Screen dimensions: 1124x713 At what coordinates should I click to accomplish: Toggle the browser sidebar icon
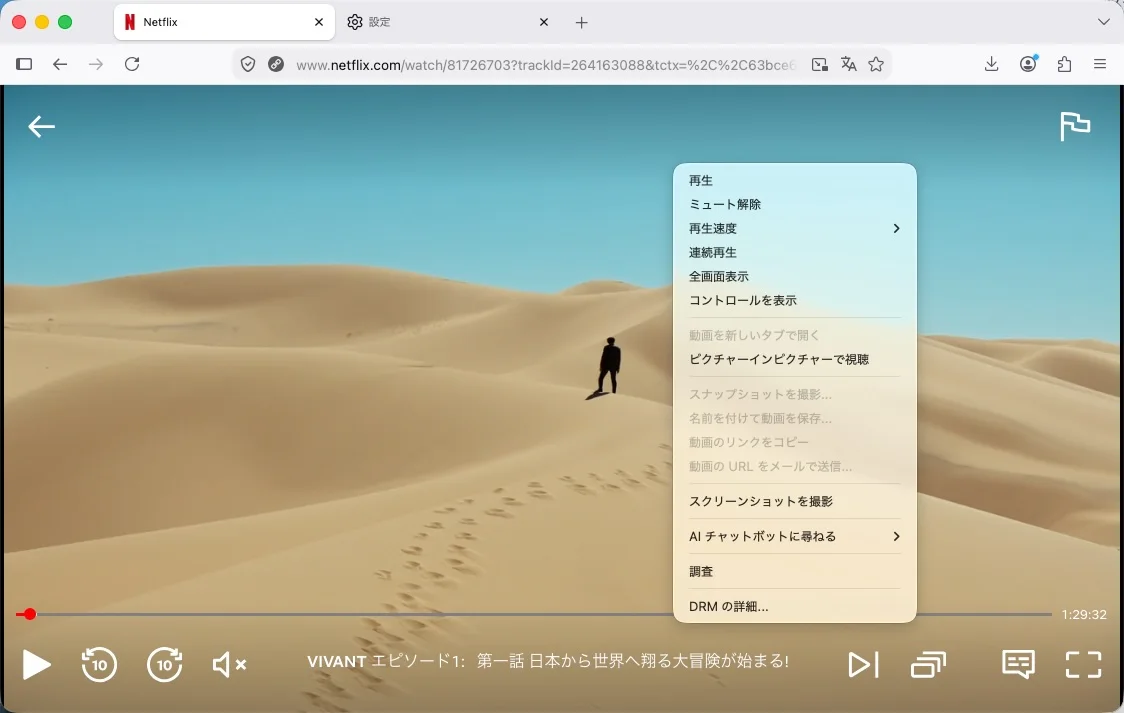click(x=24, y=64)
